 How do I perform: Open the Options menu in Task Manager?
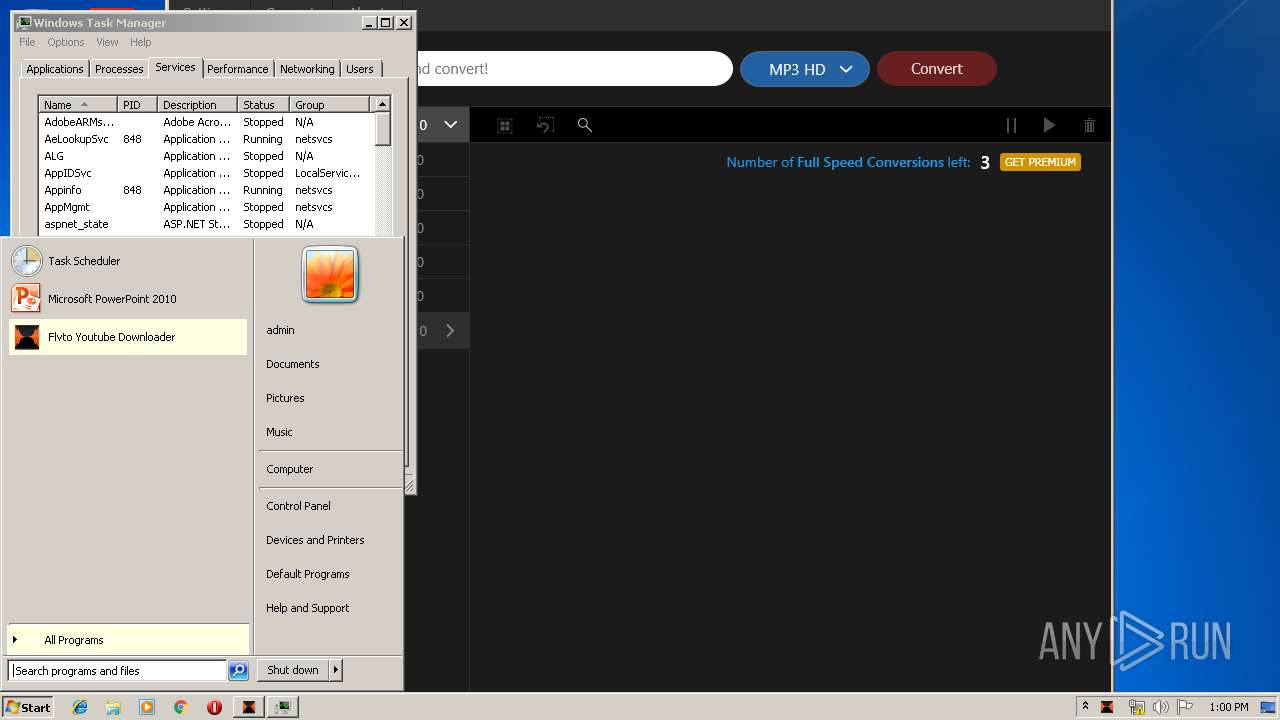(66, 42)
